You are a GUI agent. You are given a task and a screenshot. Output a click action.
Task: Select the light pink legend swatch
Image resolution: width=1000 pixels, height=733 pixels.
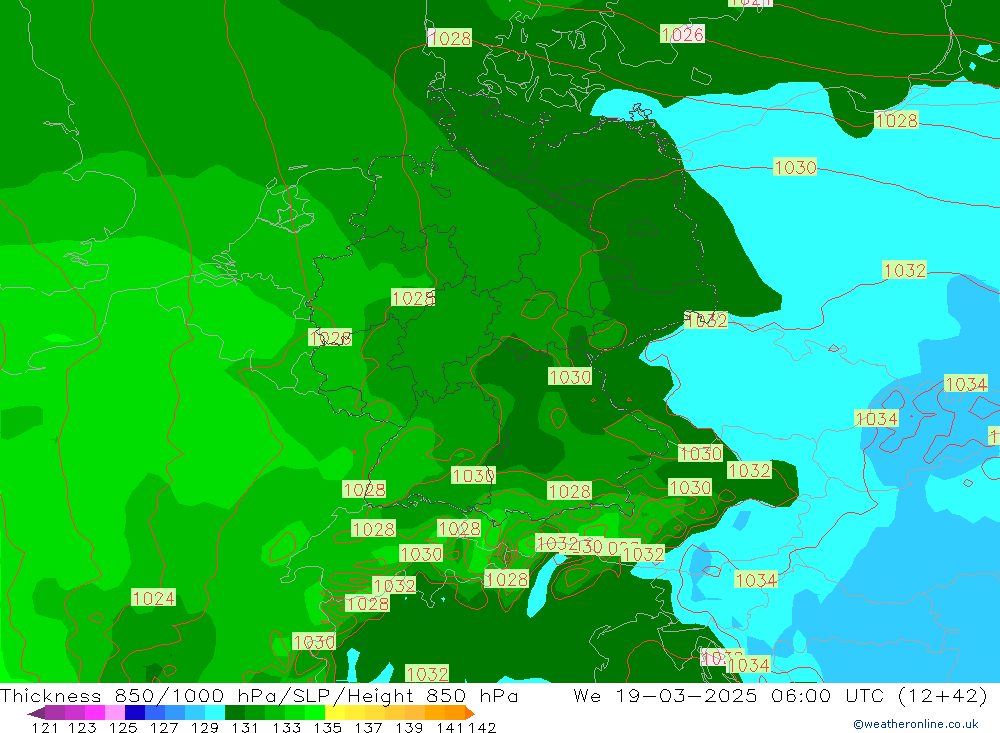point(115,712)
